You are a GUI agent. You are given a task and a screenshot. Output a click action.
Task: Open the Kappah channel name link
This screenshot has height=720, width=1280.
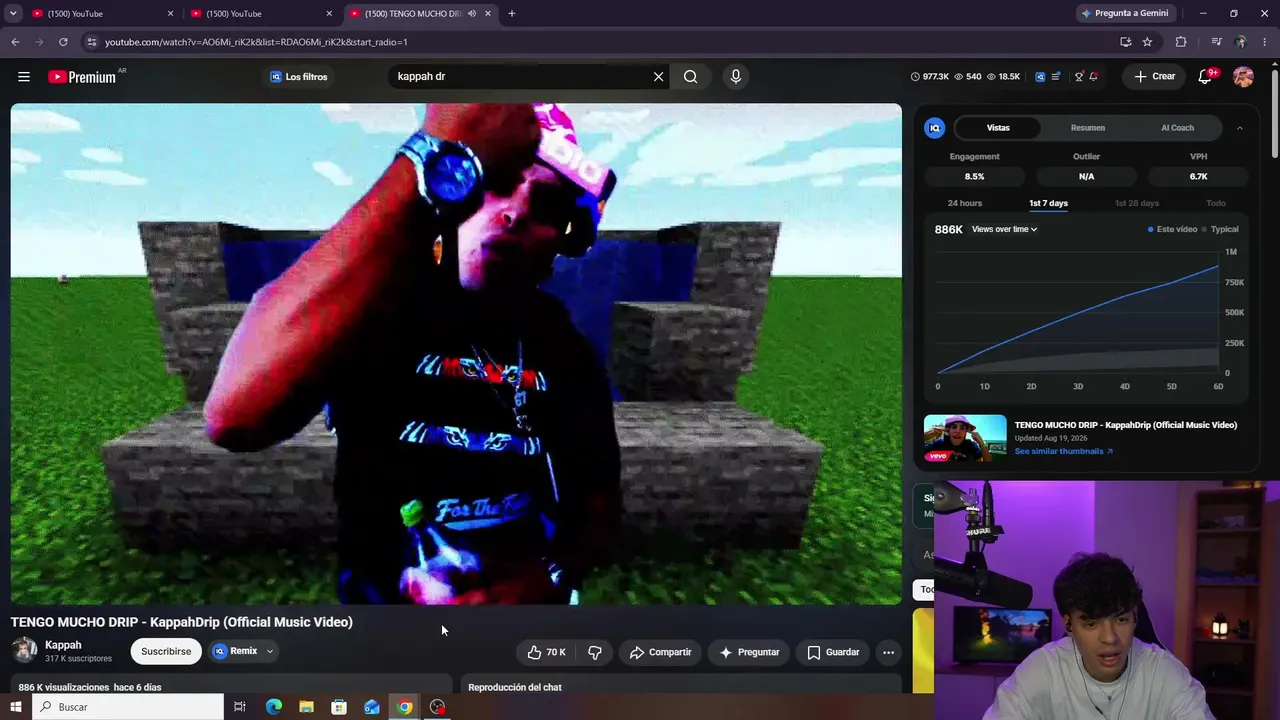(x=63, y=645)
